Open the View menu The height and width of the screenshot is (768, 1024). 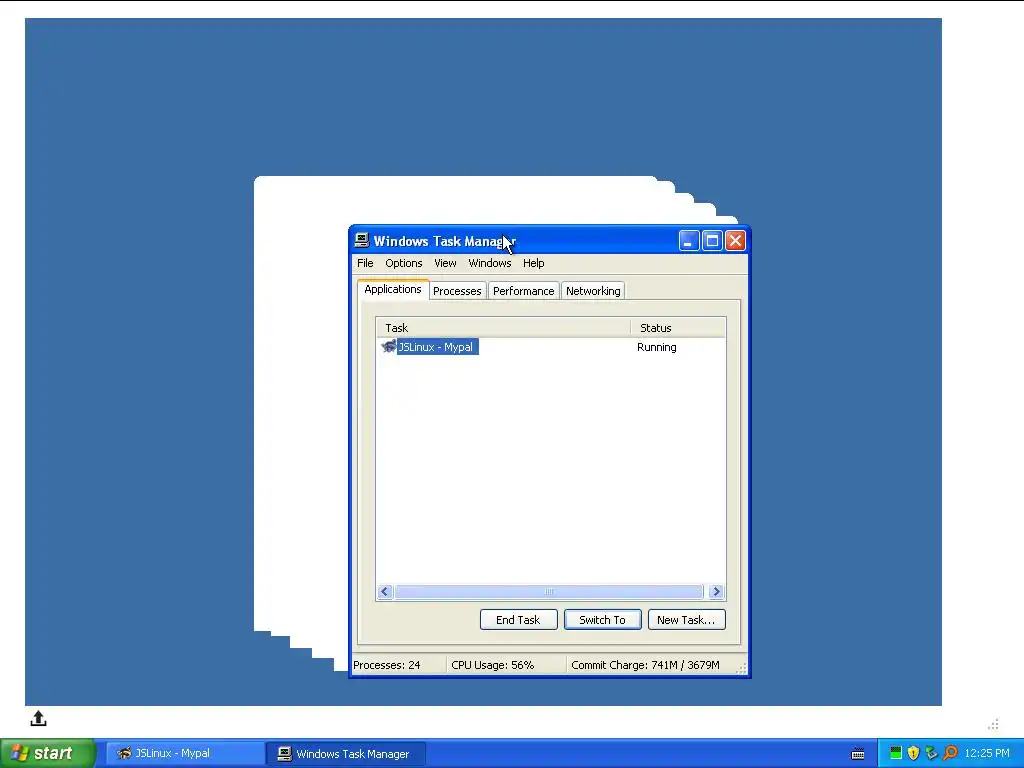pyautogui.click(x=445, y=263)
